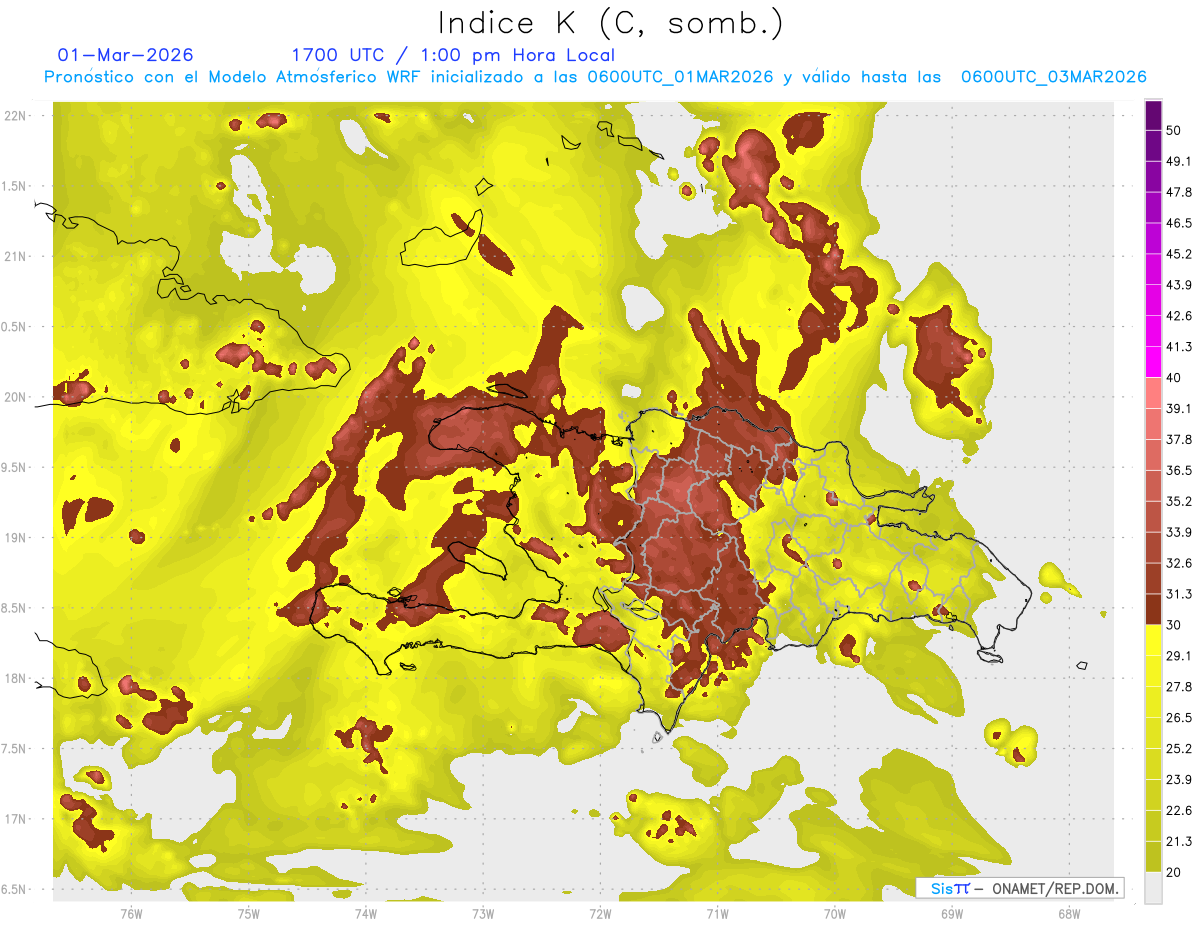The image size is (1200, 927).
Task: Click the legend value "33.9"
Action: 1179,532
